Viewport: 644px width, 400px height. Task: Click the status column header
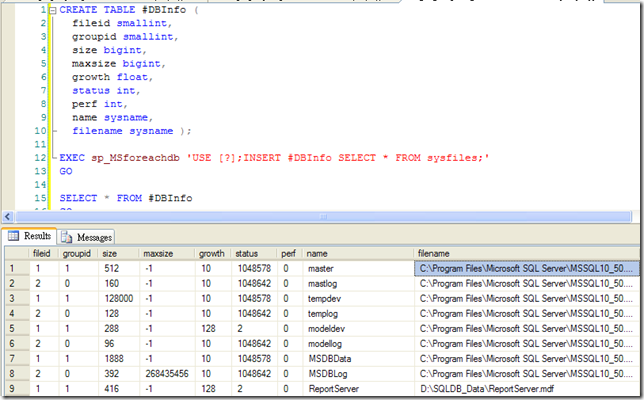(254, 253)
